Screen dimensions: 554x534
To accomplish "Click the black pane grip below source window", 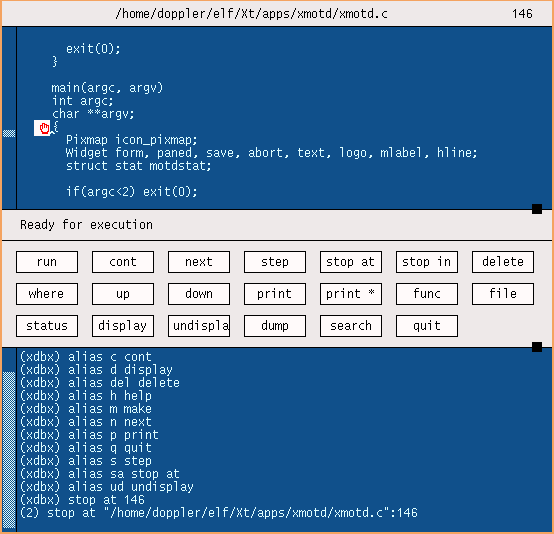I will pos(537,209).
